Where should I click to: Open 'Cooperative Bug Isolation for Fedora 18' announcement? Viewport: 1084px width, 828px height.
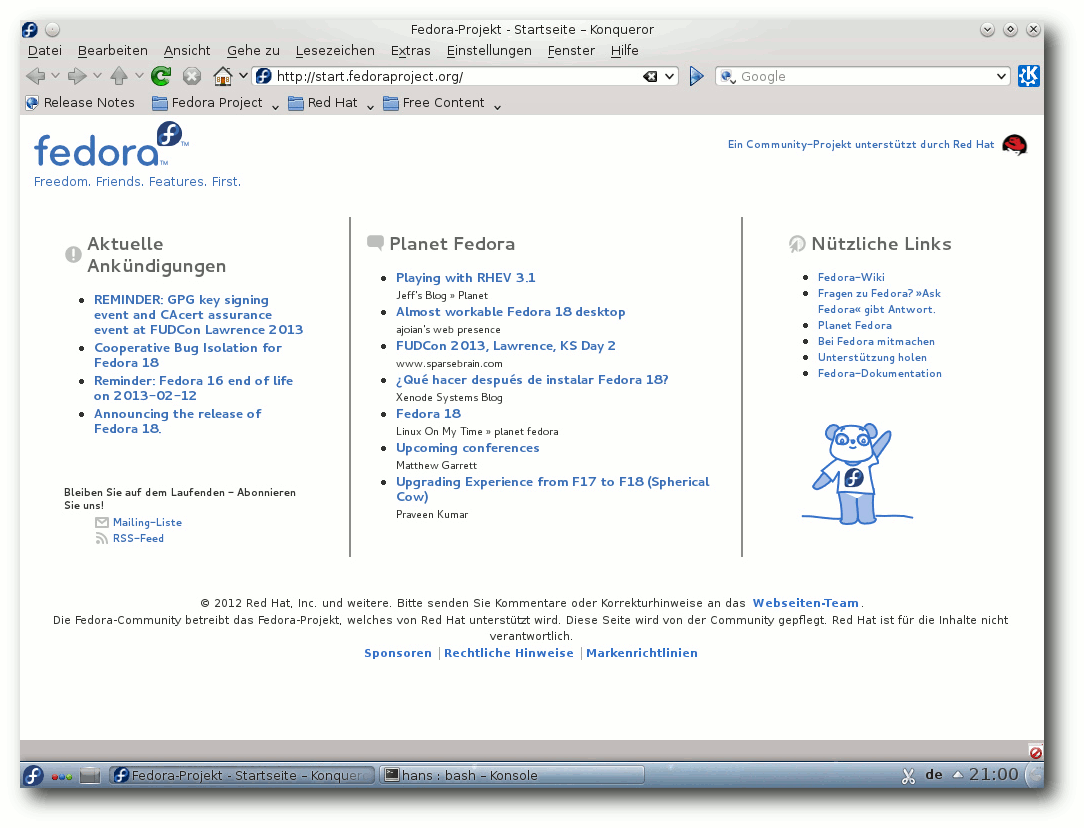188,355
